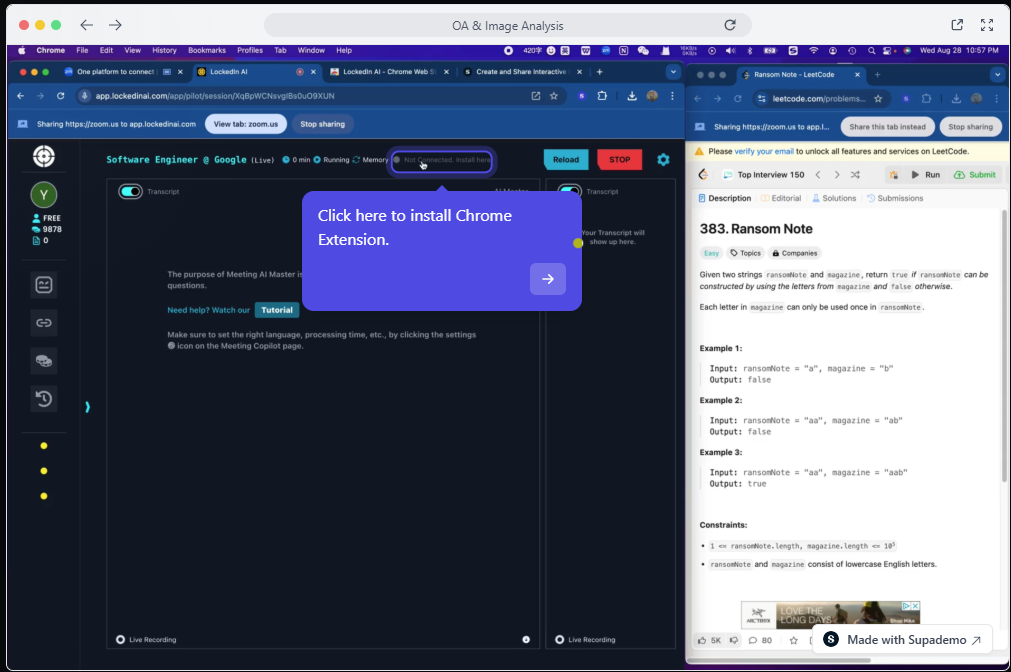The height and width of the screenshot is (672, 1011).
Task: Open the 80 comments on the problem
Action: [x=760, y=640]
